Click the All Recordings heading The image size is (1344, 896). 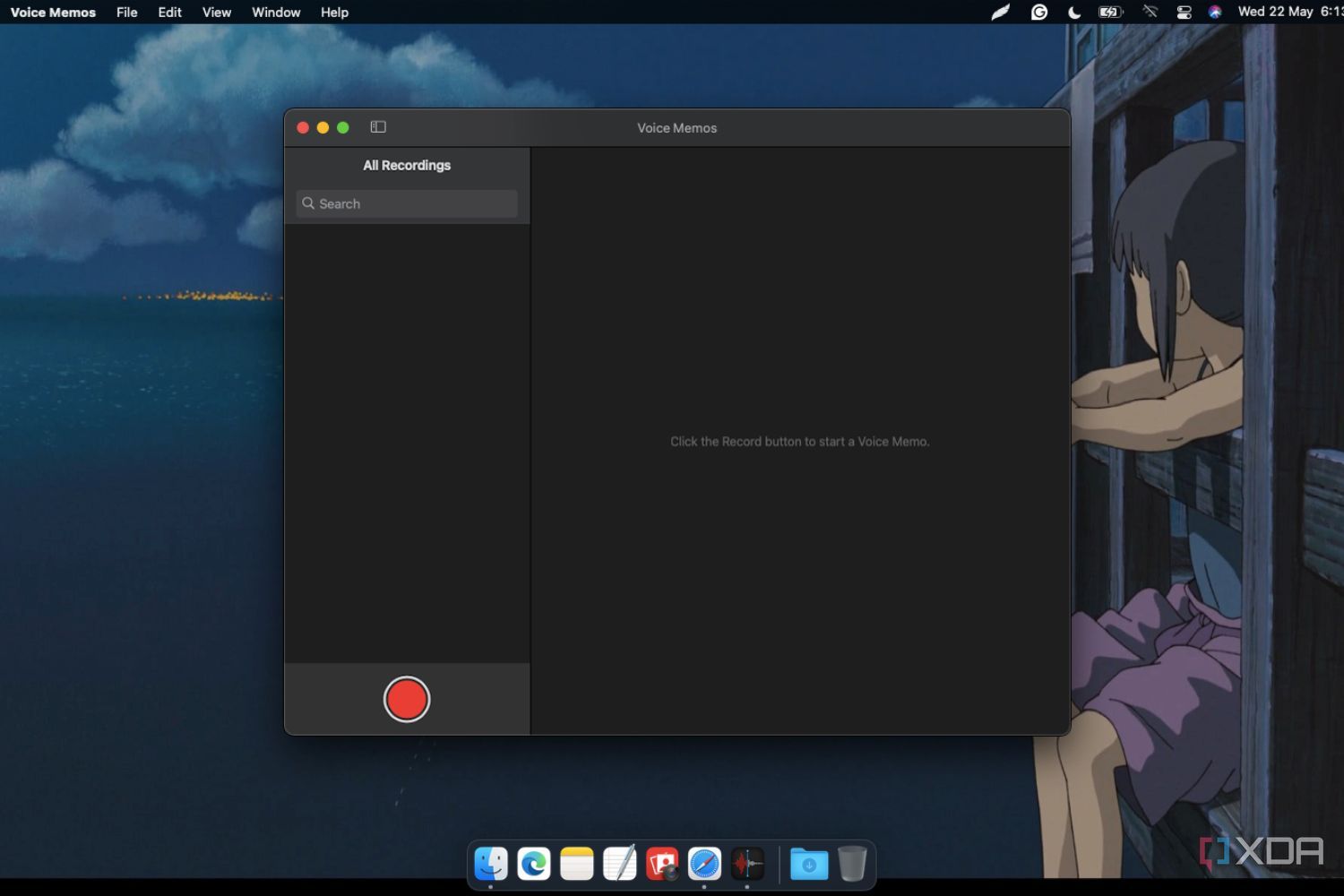(x=407, y=165)
